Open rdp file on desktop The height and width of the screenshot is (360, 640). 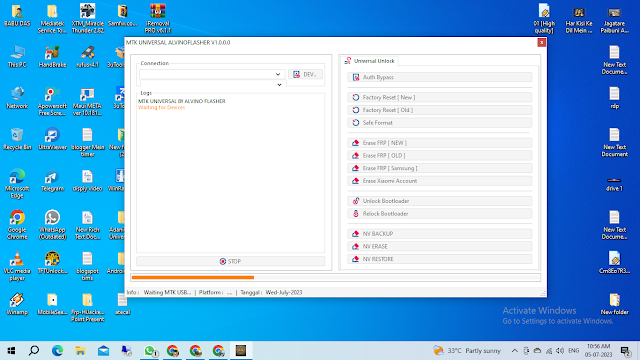614,98
